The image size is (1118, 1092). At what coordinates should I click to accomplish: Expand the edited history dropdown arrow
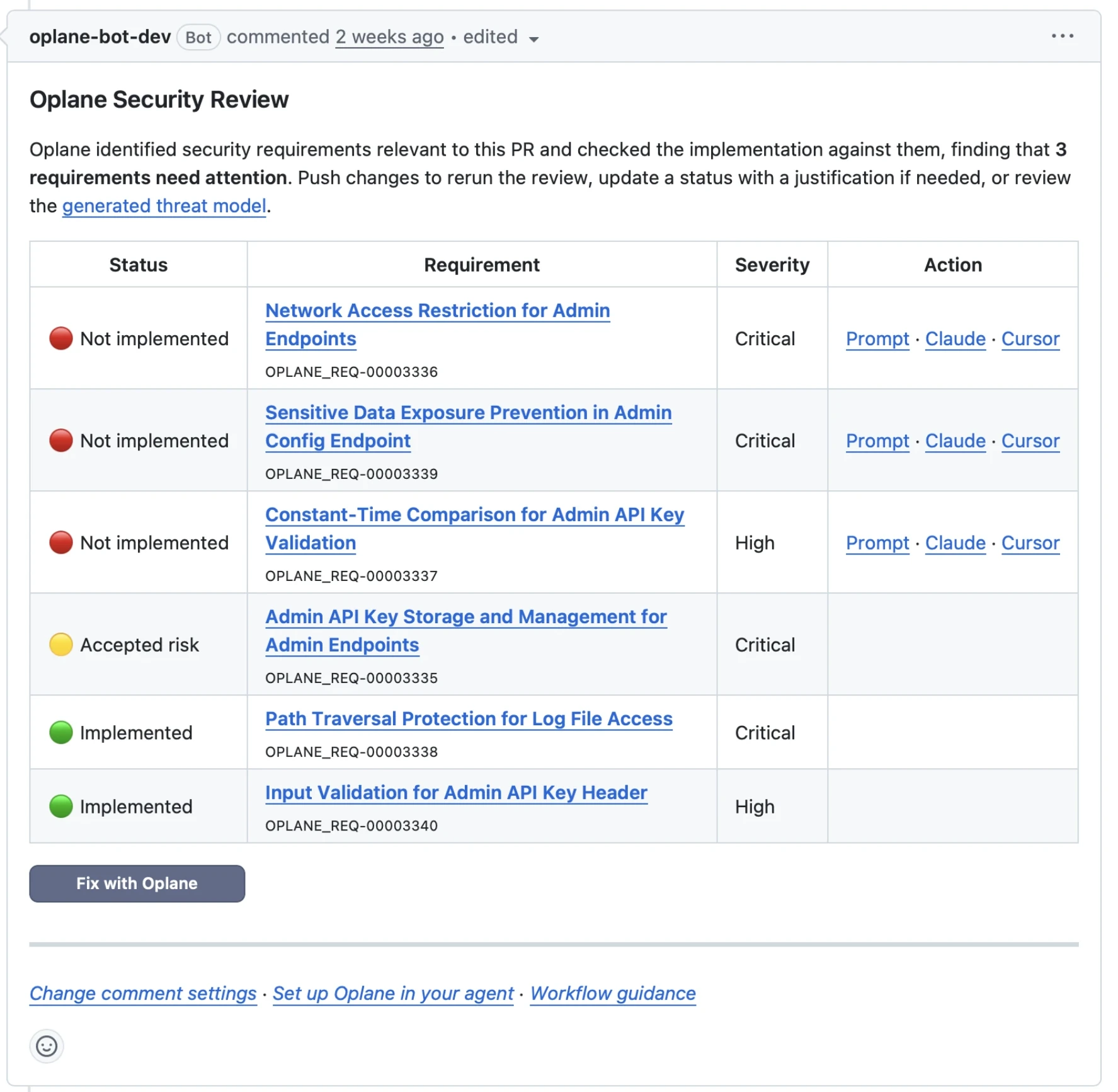coord(533,39)
